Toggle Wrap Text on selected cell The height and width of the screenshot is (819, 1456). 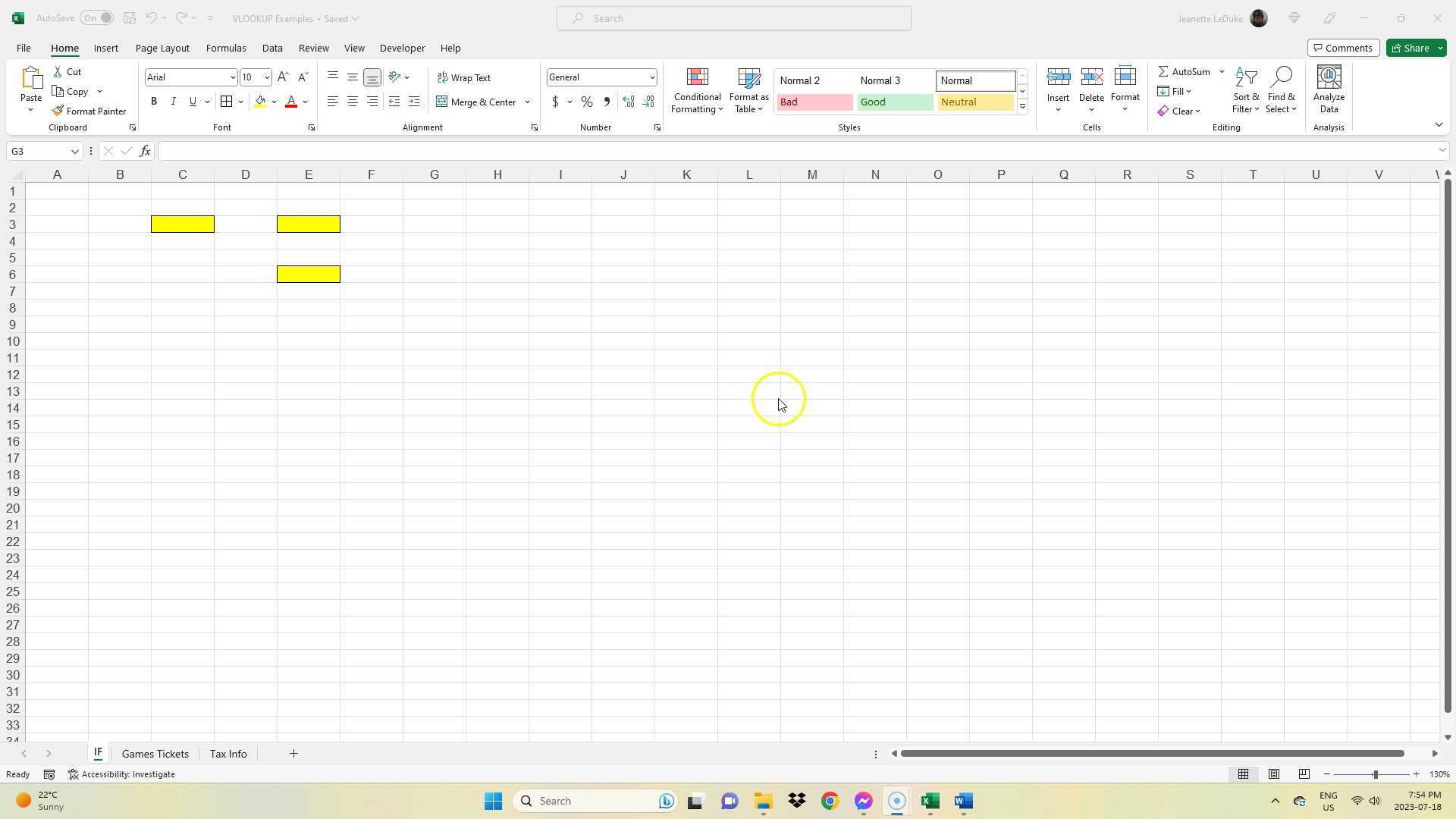464,77
